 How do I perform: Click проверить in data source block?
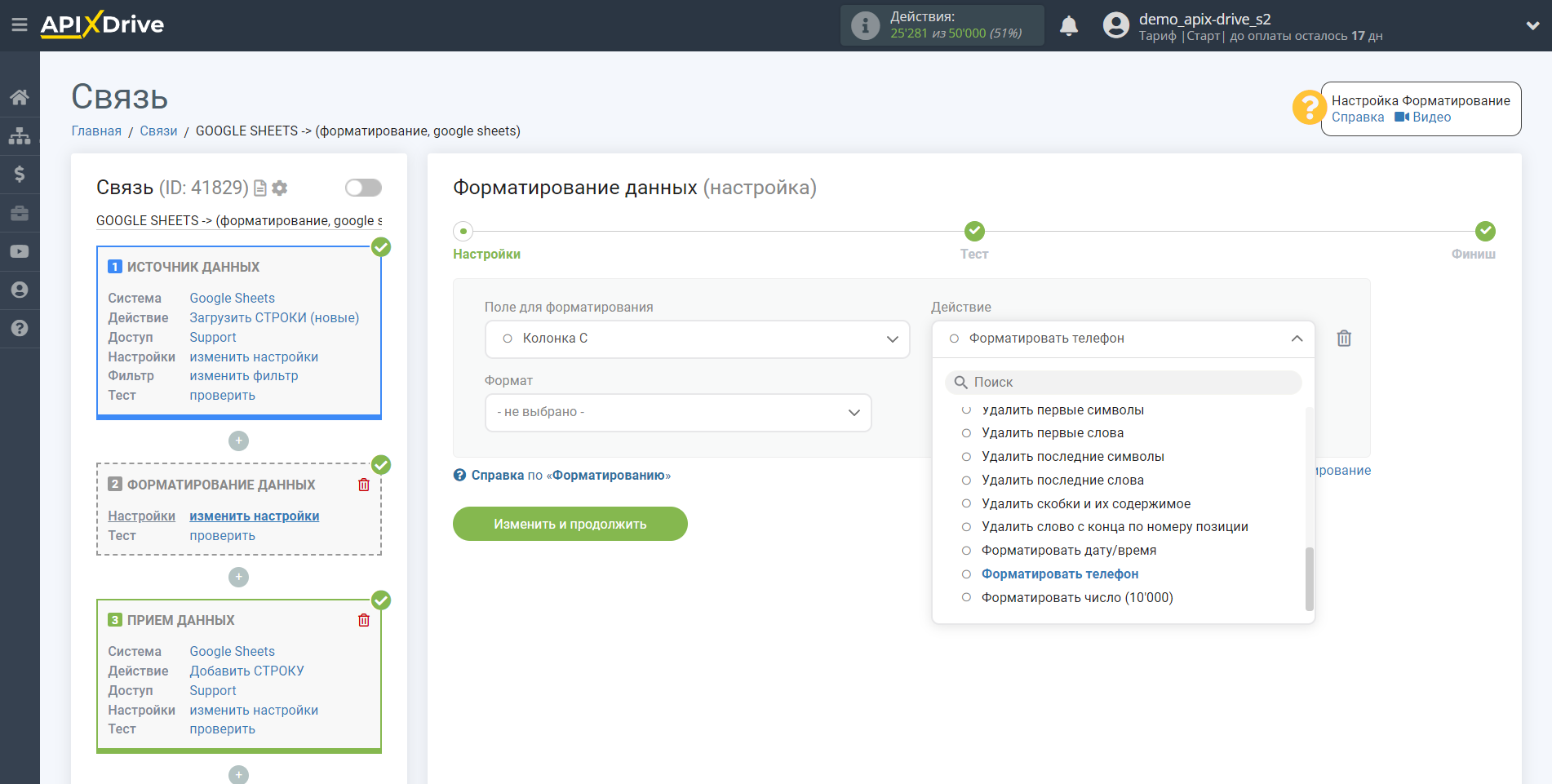(x=223, y=396)
